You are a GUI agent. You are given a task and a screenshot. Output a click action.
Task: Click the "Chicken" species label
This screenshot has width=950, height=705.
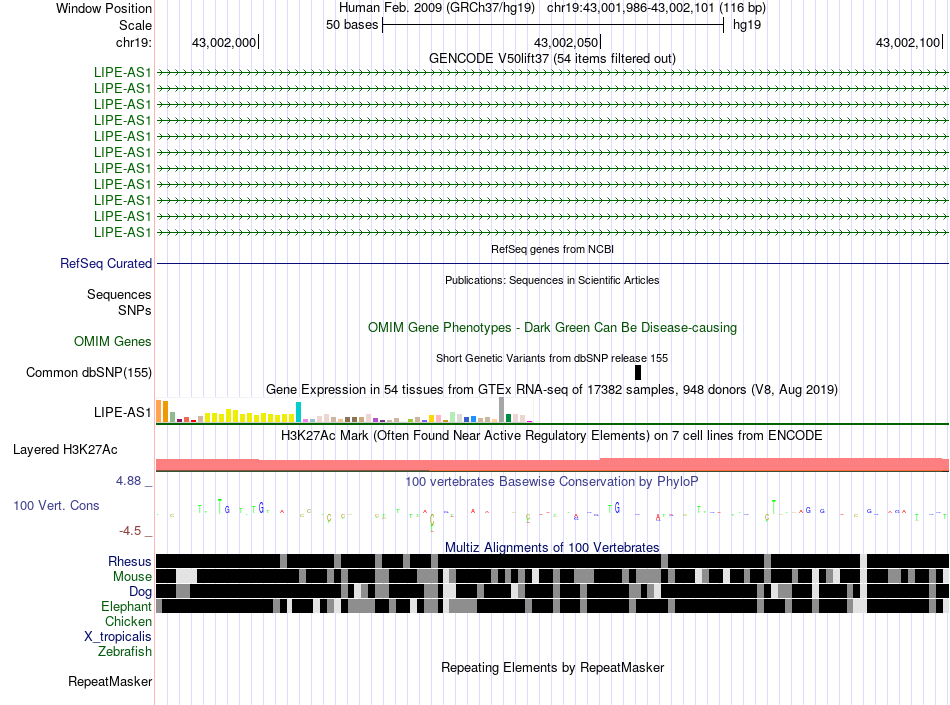128,621
